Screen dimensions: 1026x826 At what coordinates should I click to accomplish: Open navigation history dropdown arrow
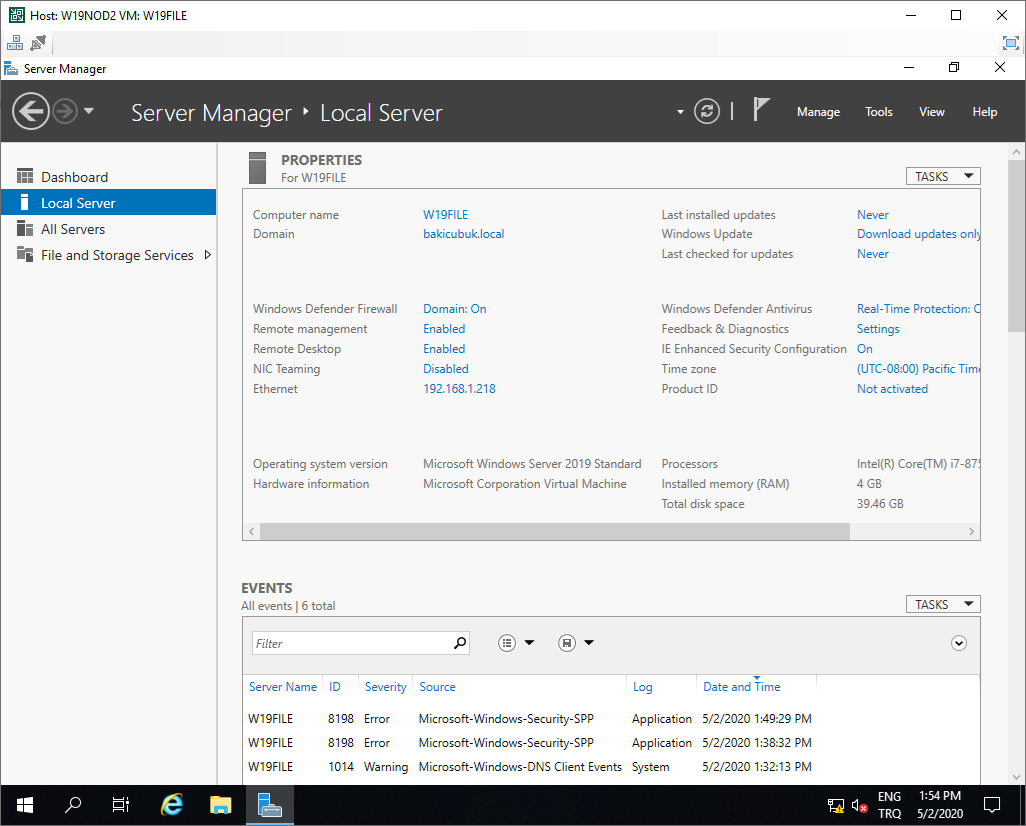[x=89, y=111]
